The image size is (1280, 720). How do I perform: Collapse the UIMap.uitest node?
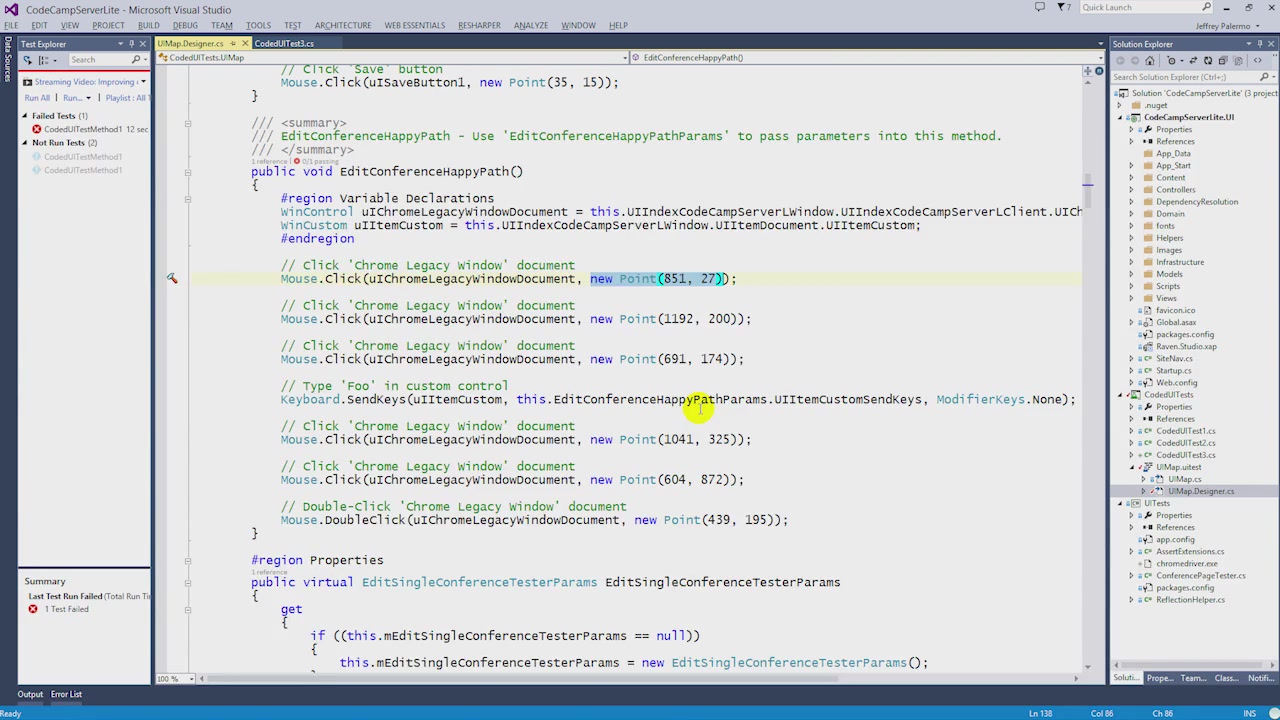[1132, 467]
